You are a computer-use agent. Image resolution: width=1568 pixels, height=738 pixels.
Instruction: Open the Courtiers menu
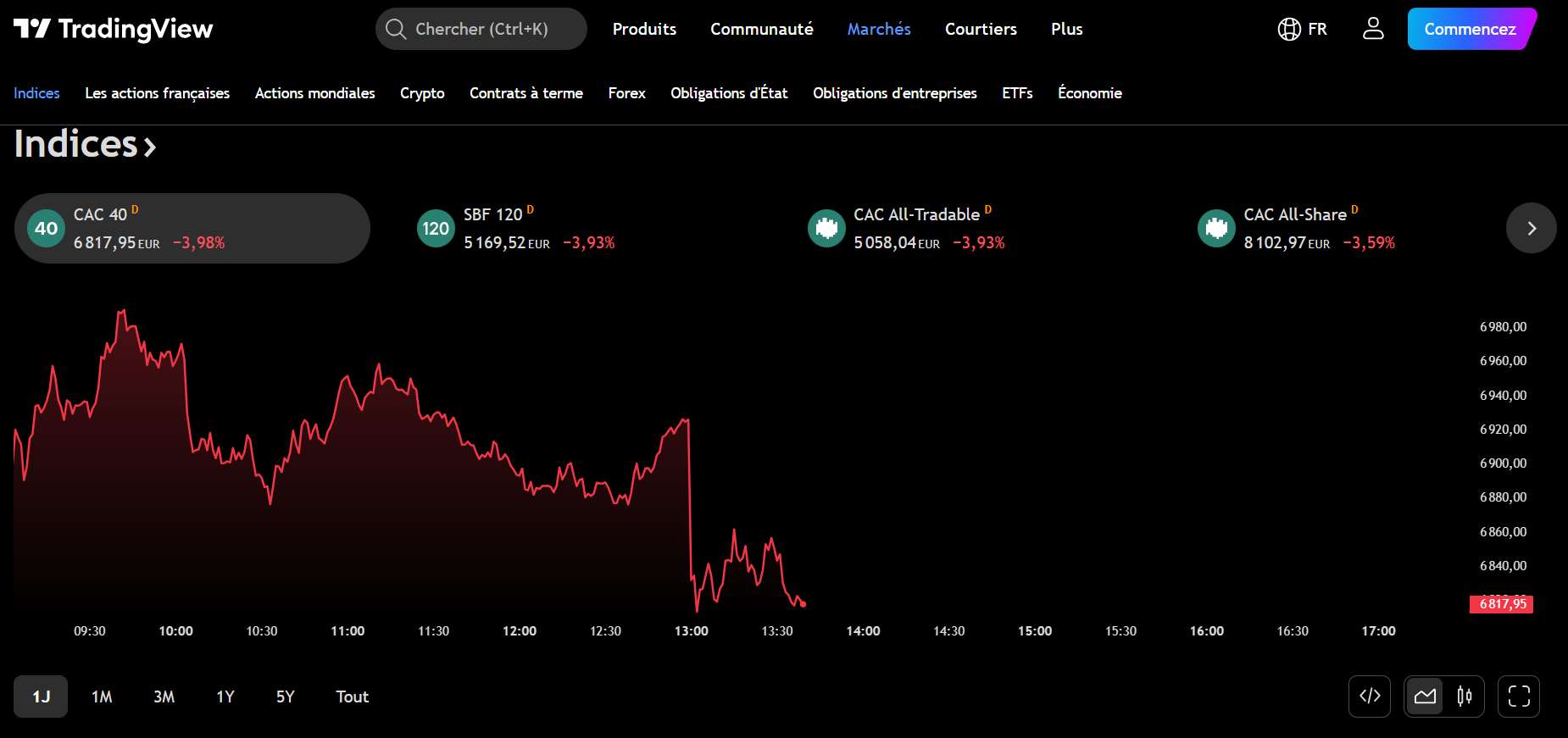[981, 29]
